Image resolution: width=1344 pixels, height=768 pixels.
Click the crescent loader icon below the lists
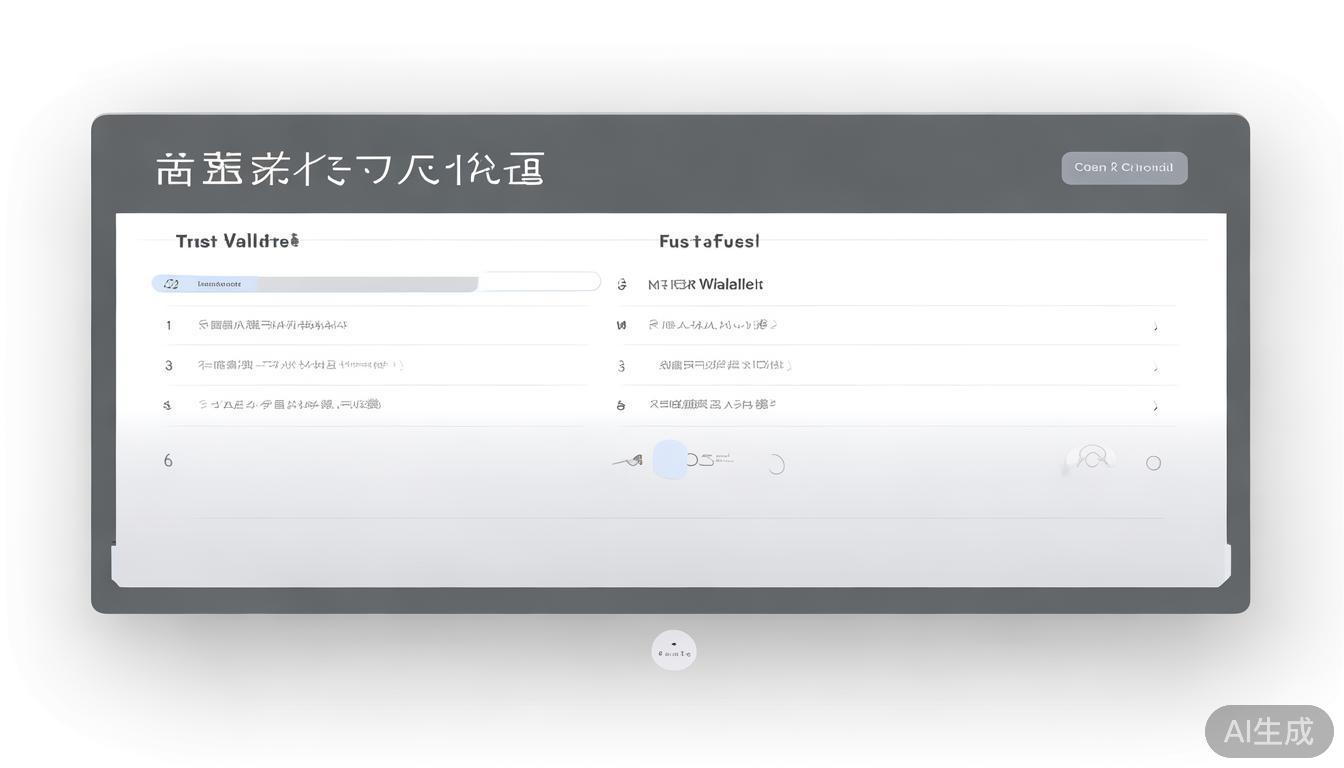[x=777, y=462]
